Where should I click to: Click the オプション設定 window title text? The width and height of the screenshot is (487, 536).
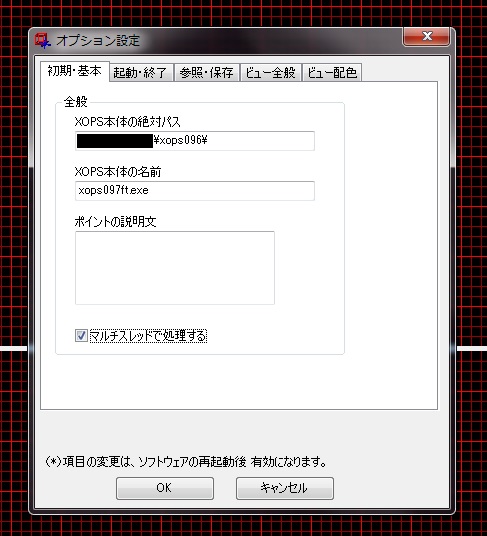point(98,40)
